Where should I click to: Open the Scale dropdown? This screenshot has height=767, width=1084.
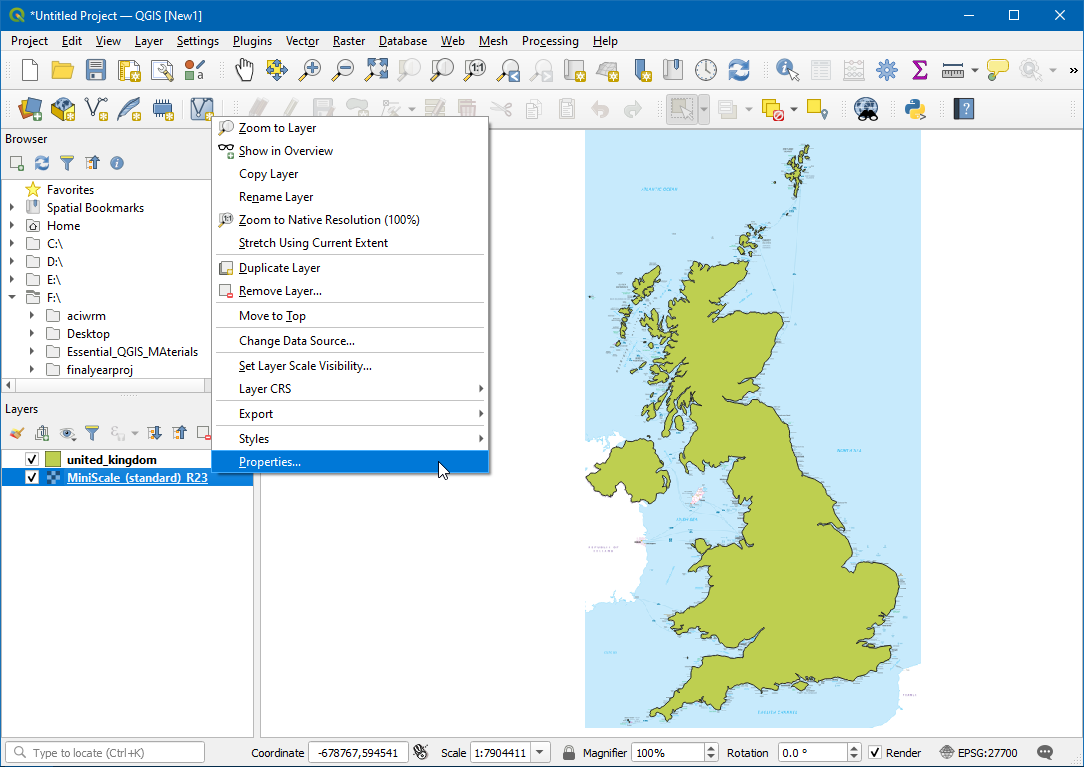(541, 753)
